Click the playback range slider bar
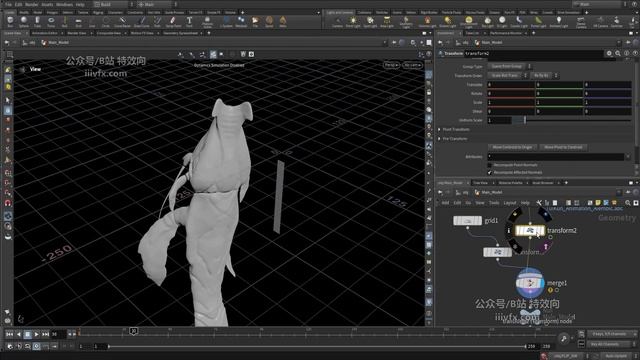 tap(317, 347)
